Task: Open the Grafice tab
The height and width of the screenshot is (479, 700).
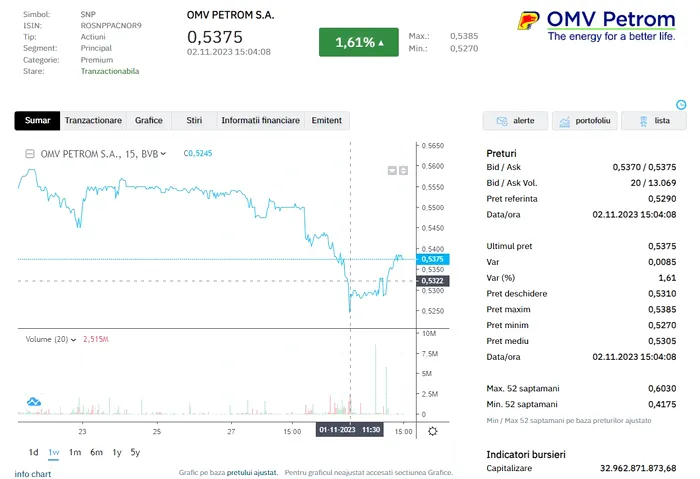Action: [149, 121]
